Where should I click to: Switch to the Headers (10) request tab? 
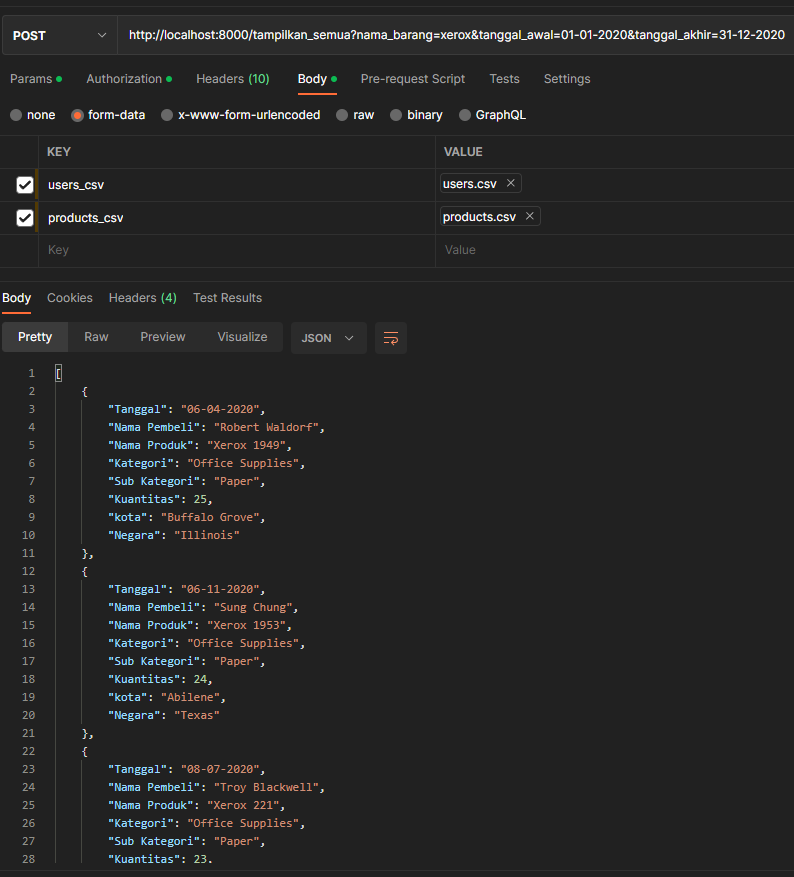click(233, 78)
